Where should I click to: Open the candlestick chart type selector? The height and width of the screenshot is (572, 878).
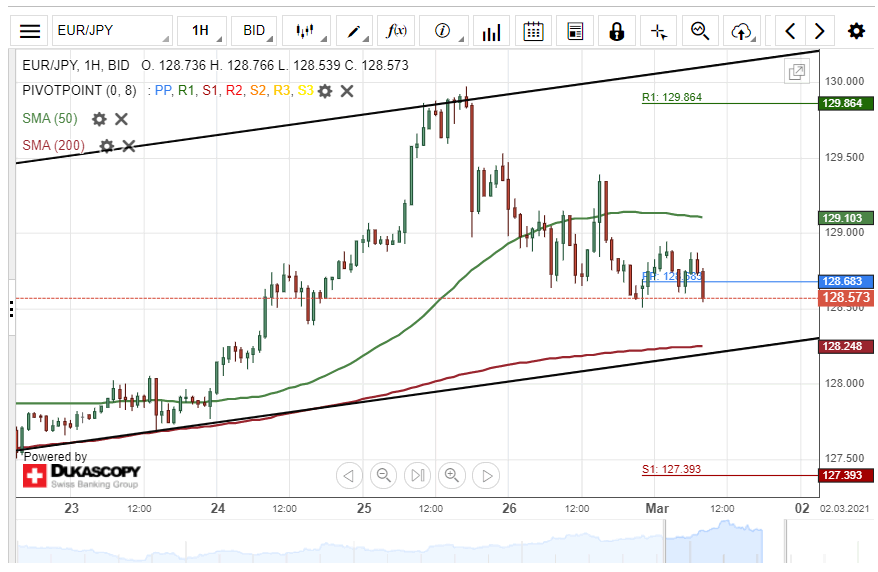click(306, 31)
